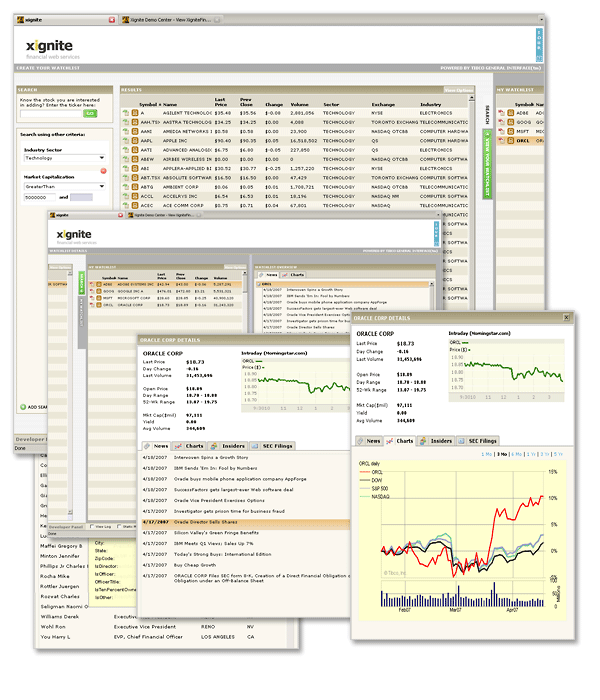
Task: Set chart range to 3 Yr
Action: coord(545,454)
